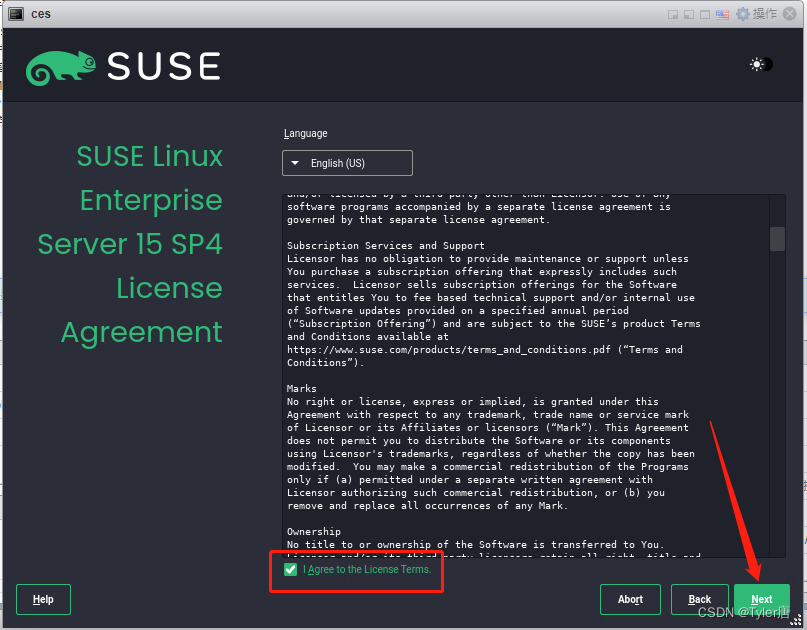Click the "Language" label
Screen dimensions: 807x630
point(306,133)
